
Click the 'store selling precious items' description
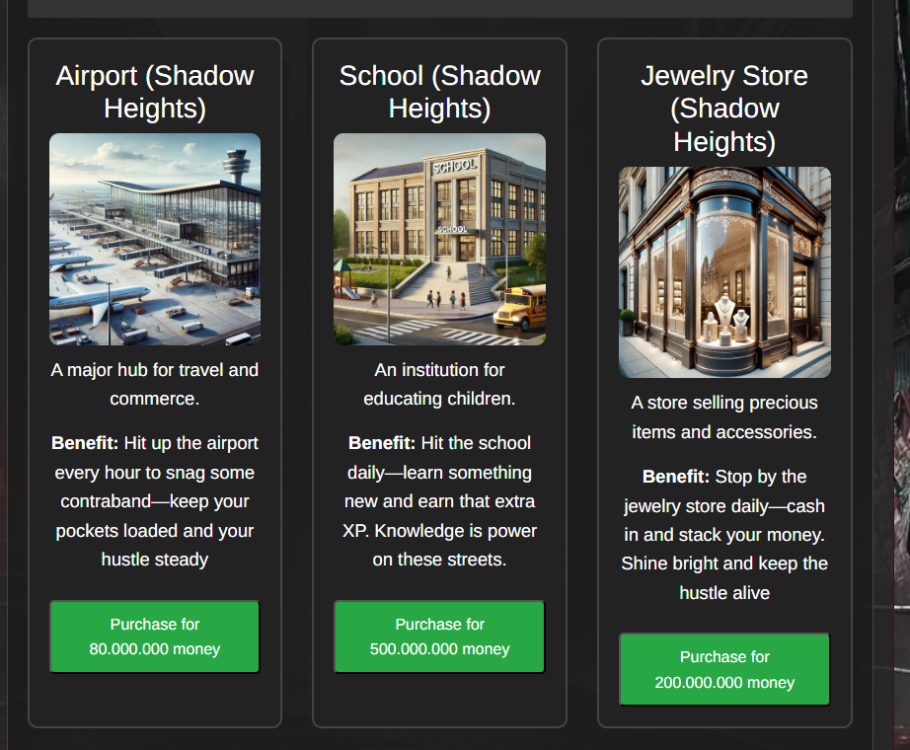tap(724, 417)
